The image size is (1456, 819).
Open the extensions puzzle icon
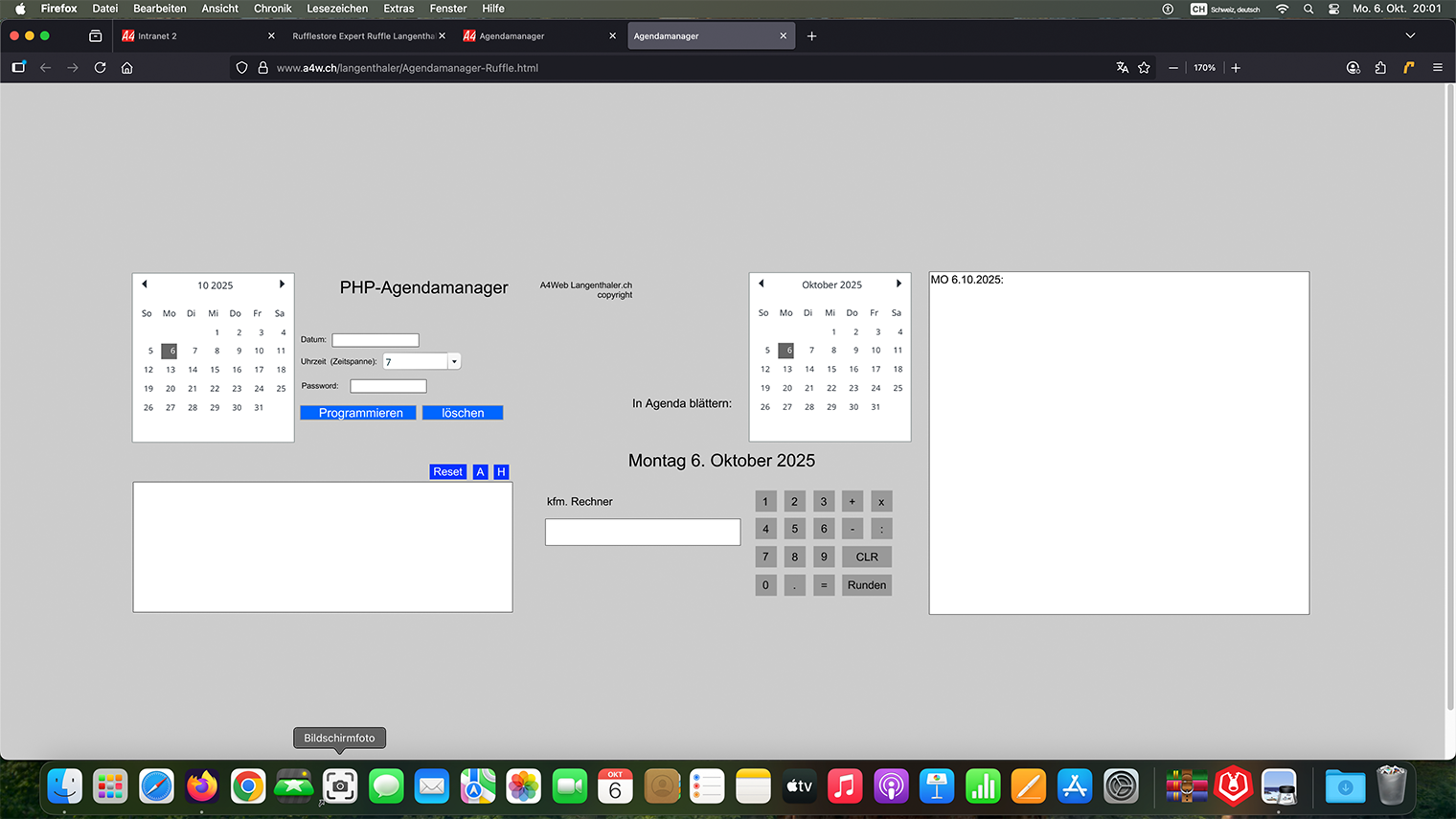pyautogui.click(x=1380, y=68)
